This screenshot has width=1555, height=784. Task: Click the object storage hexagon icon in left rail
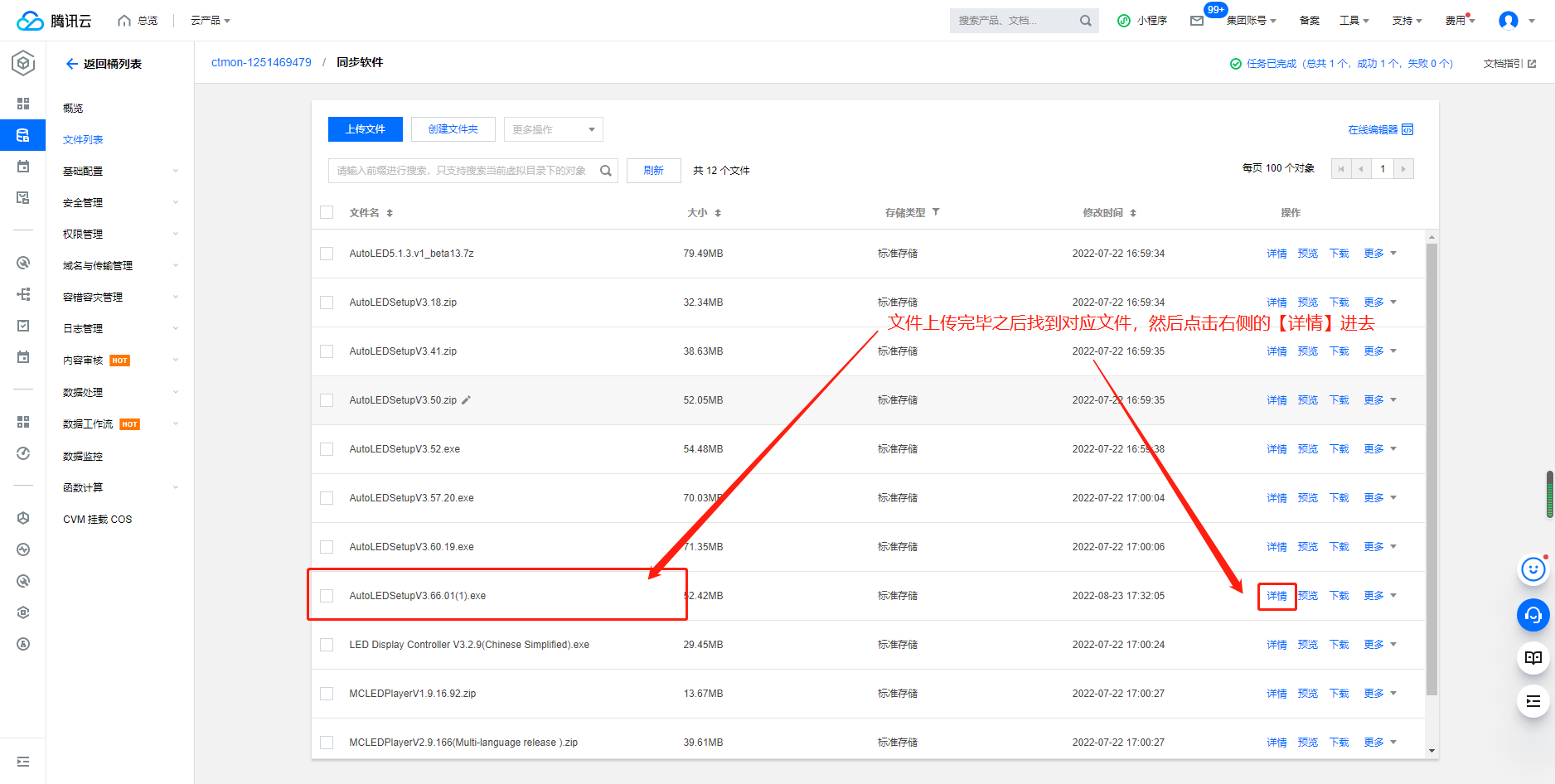(23, 63)
